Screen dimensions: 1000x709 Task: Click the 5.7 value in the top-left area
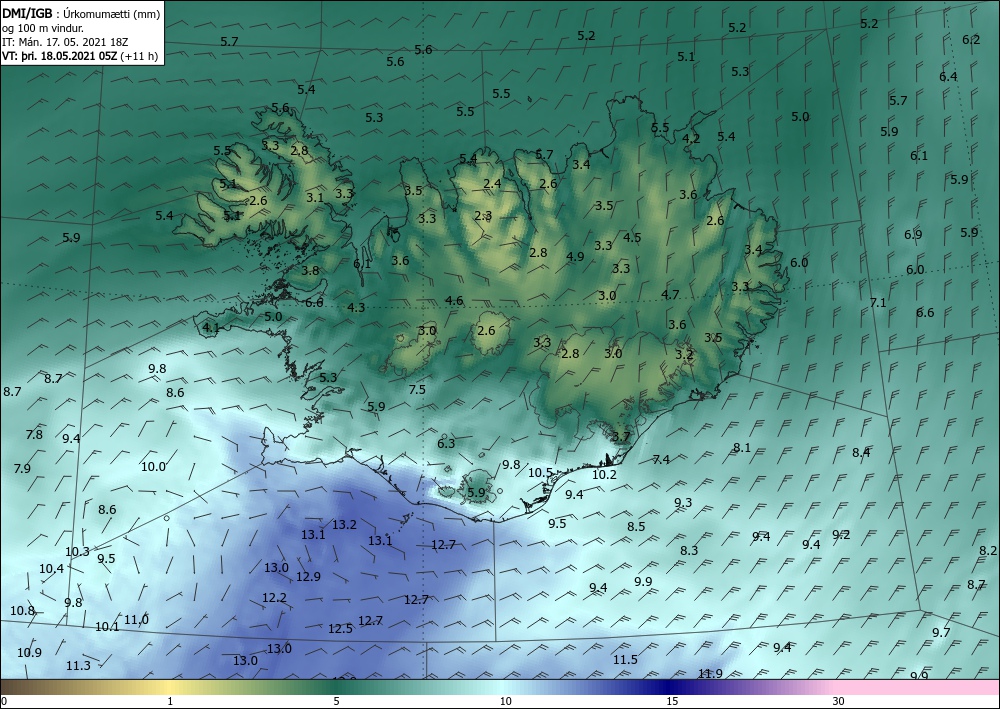tap(229, 41)
